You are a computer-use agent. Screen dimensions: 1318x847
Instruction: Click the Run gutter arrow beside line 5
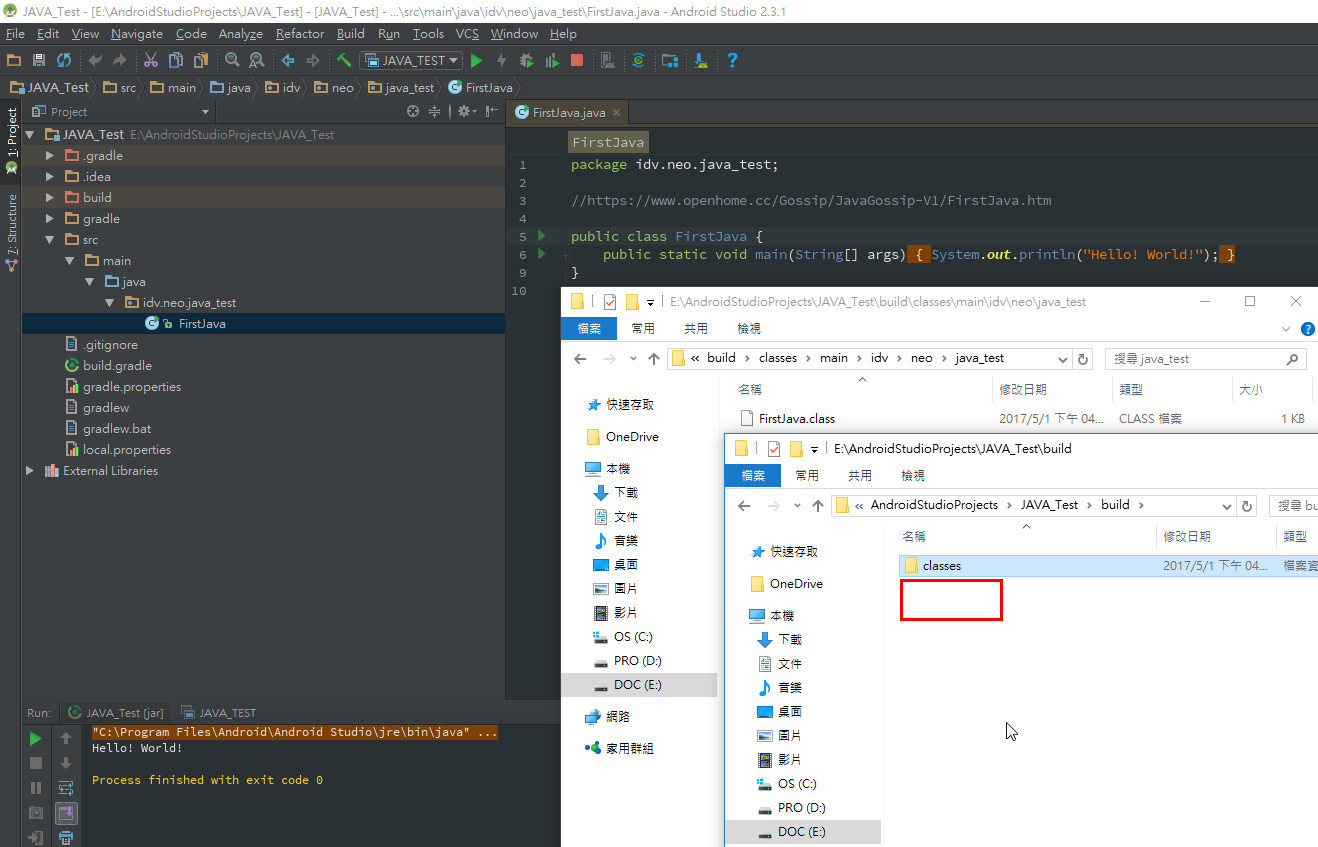(x=542, y=236)
